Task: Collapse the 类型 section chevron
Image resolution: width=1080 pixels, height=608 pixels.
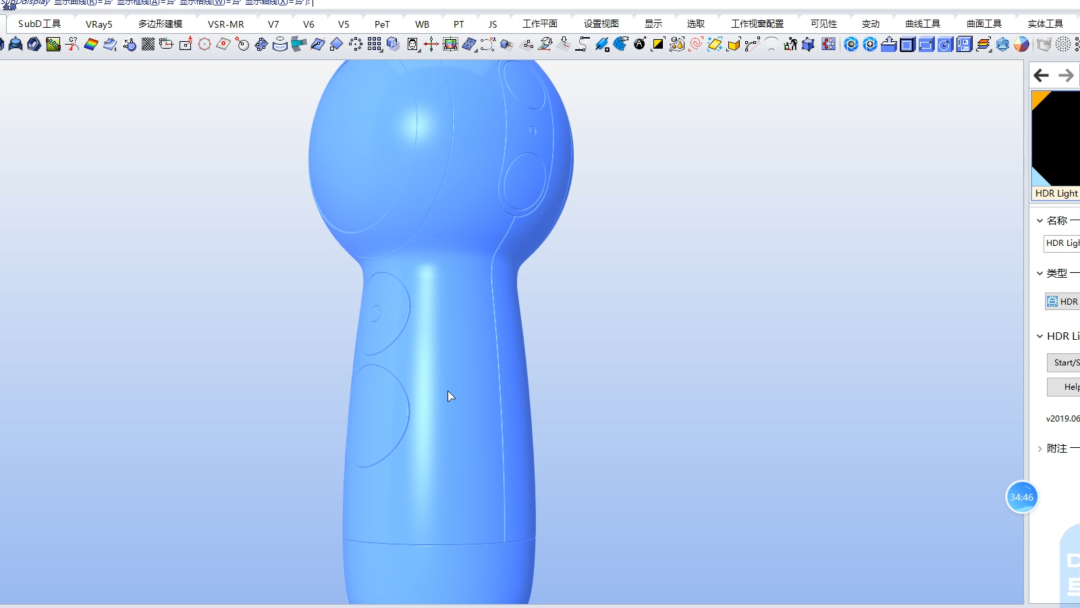Action: click(x=1039, y=273)
